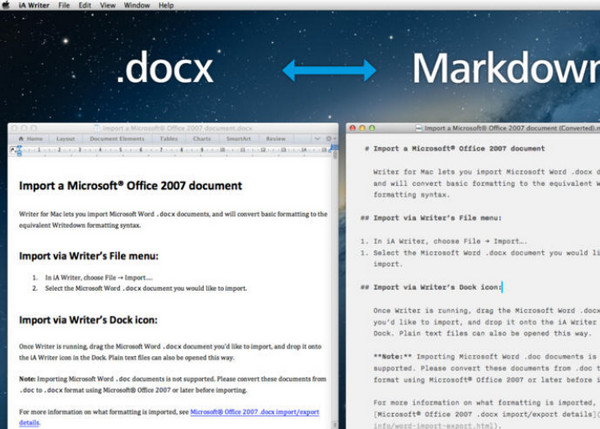This screenshot has height=429, width=600.
Task: Click the tab-stop selector left of the ruler
Action: 12,150
